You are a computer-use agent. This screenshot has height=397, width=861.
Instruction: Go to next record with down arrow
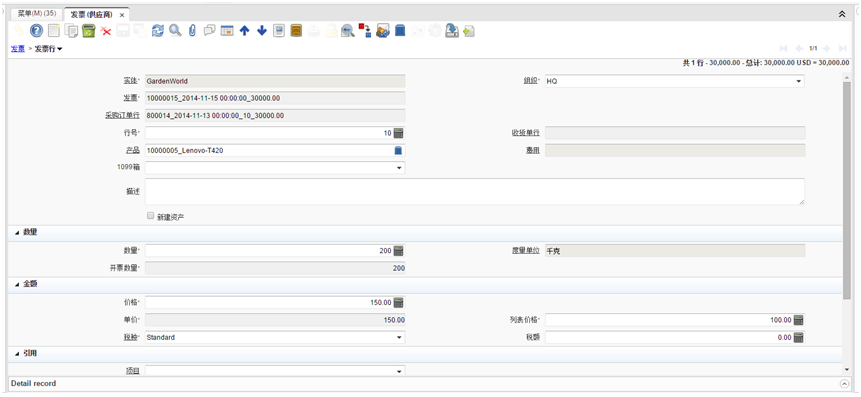262,31
